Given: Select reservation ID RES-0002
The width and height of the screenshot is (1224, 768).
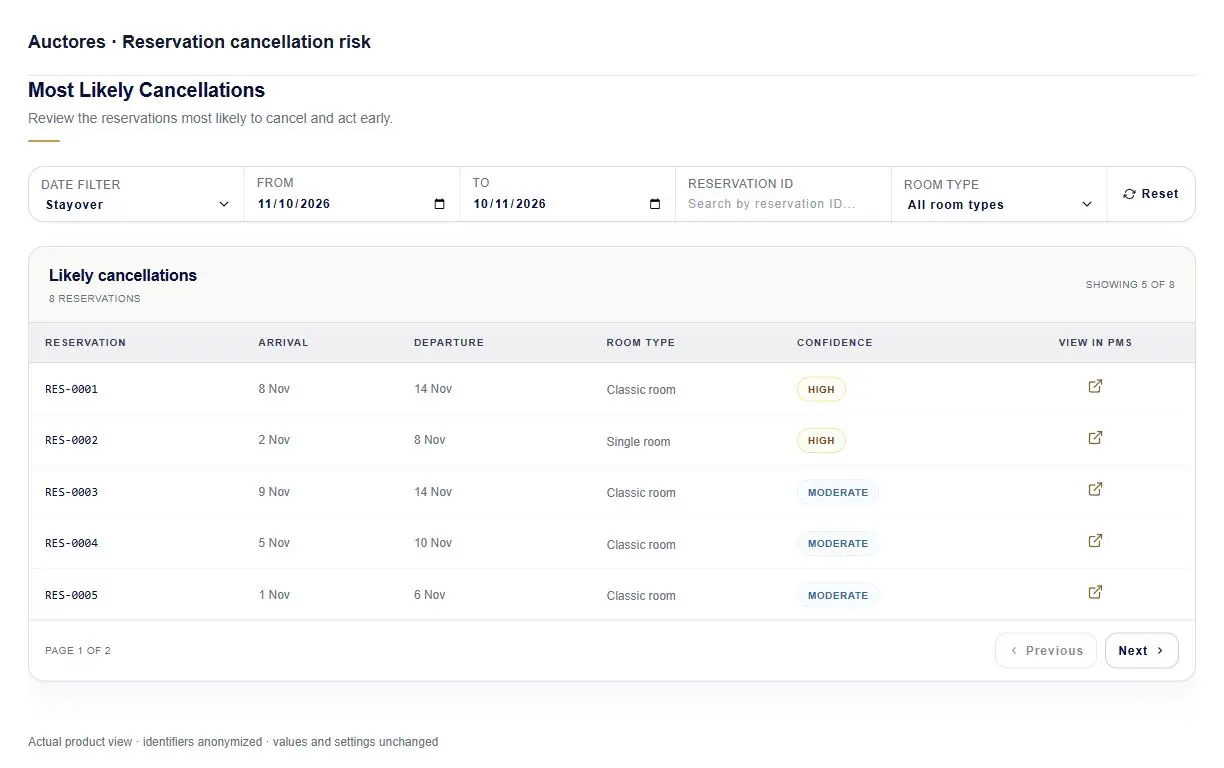Looking at the screenshot, I should click(x=71, y=440).
